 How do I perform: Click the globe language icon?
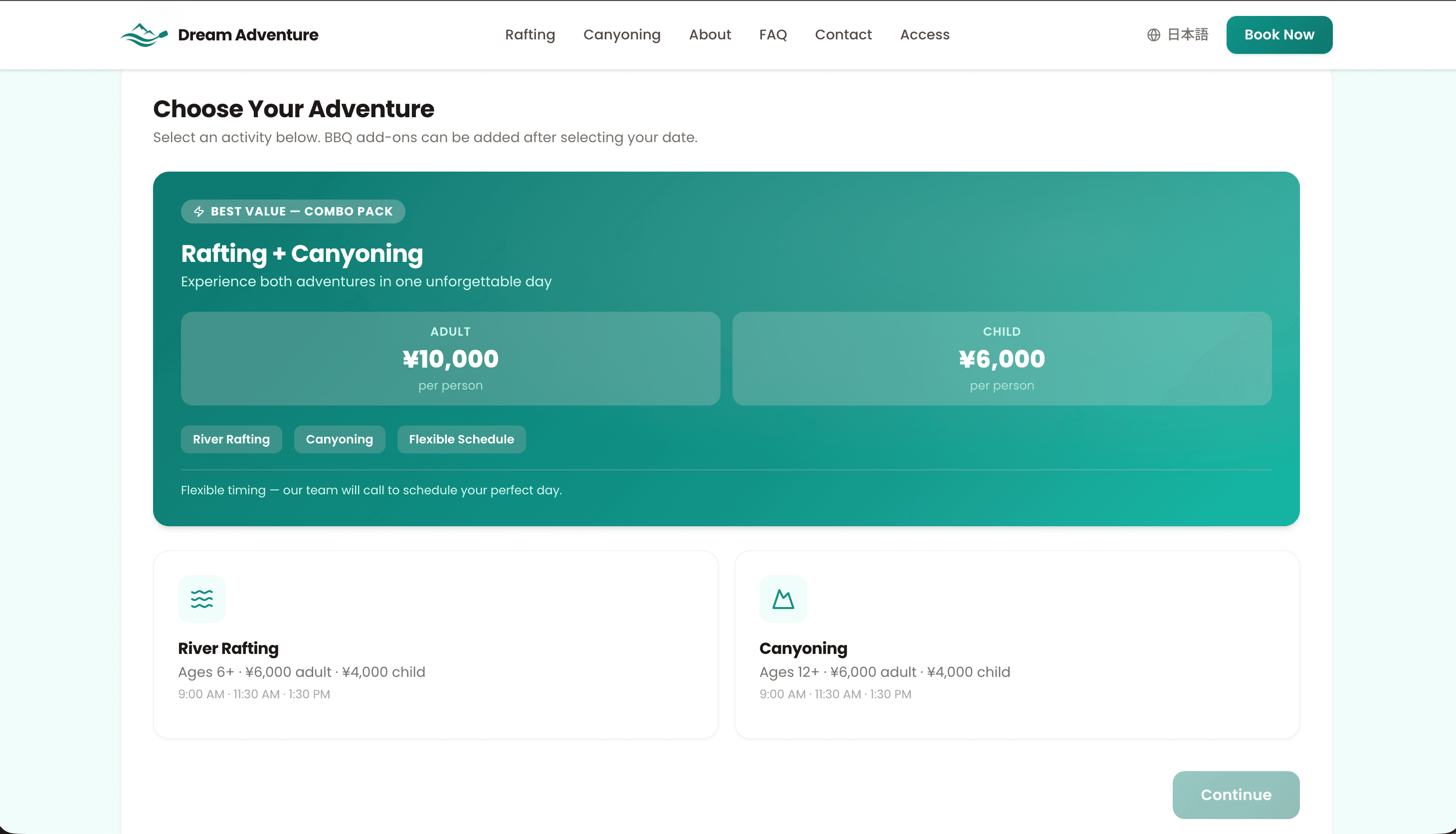click(x=1153, y=35)
